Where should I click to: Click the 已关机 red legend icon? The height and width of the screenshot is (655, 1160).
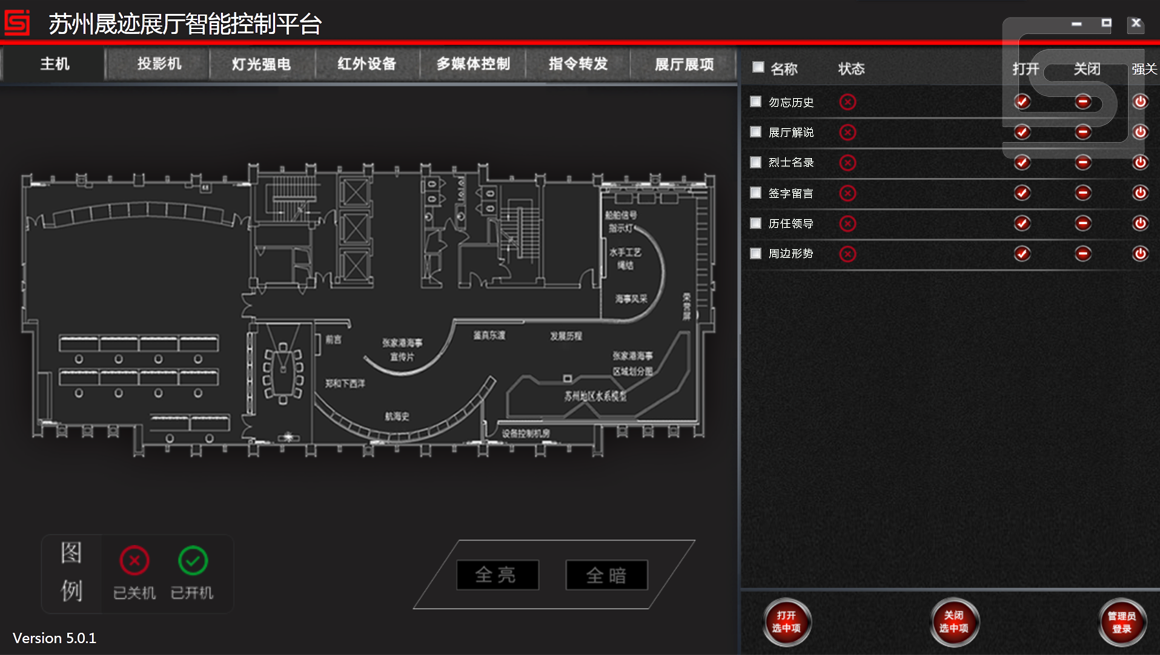click(133, 561)
